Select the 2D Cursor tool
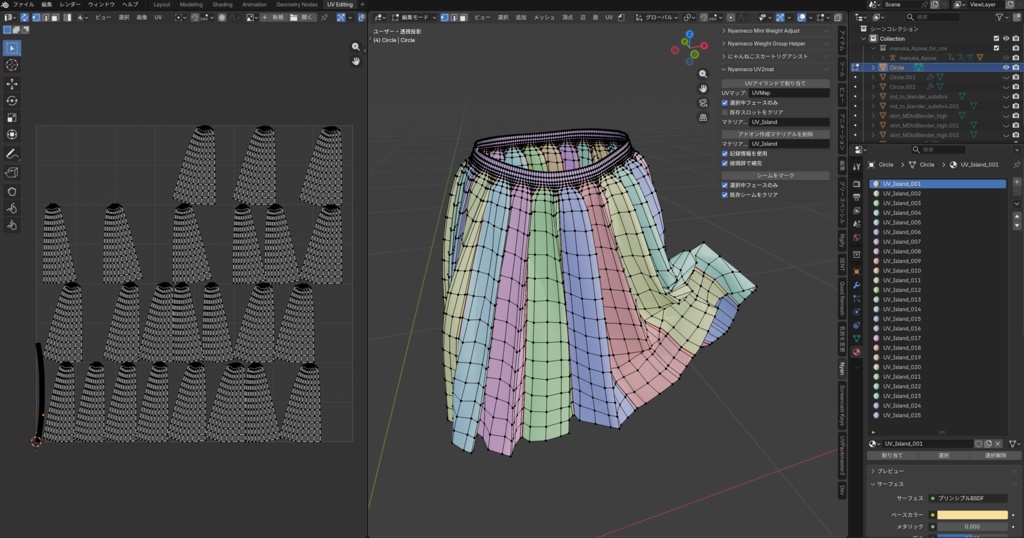The image size is (1024, 538). tap(12, 65)
